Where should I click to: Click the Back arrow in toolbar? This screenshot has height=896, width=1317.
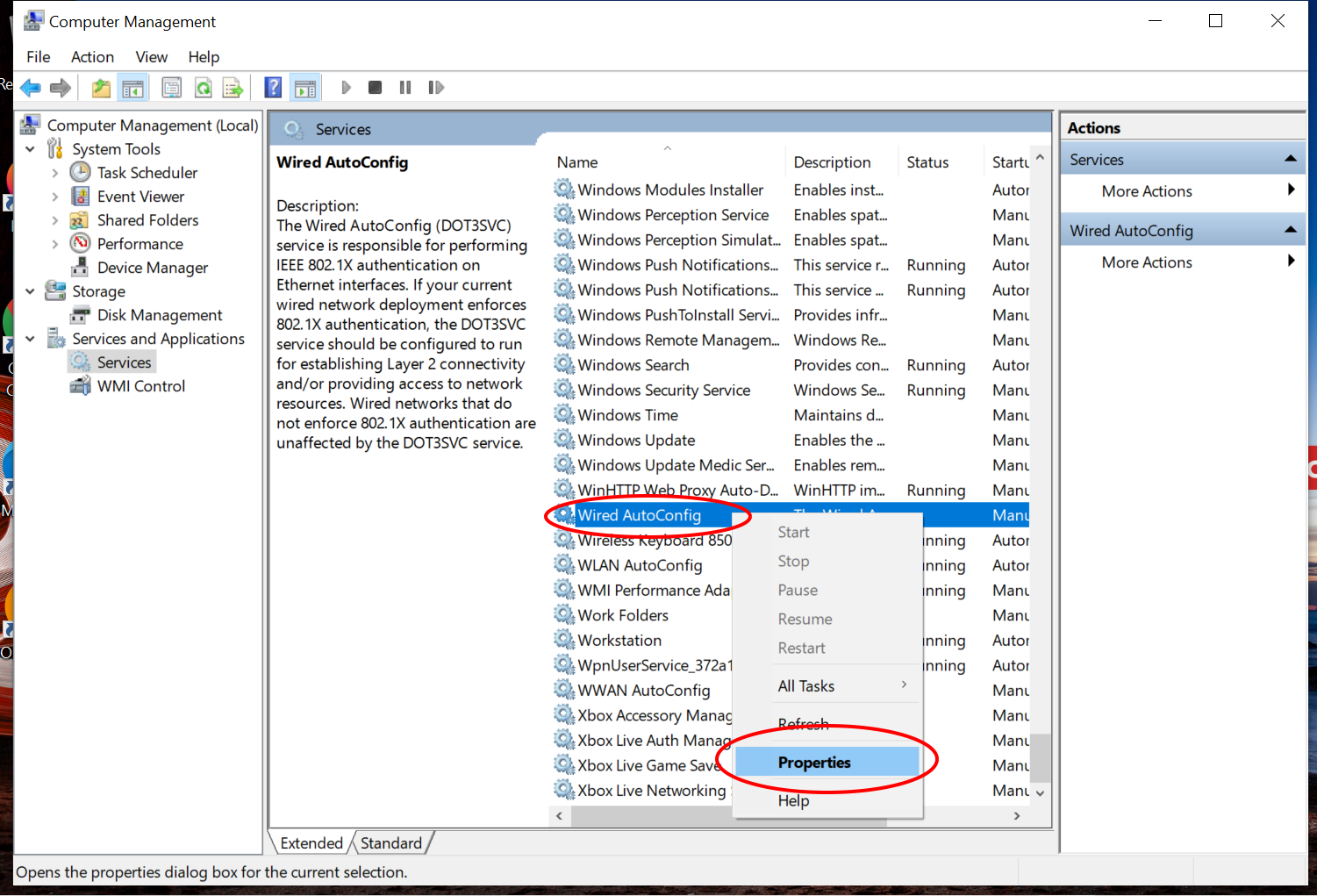pos(31,88)
